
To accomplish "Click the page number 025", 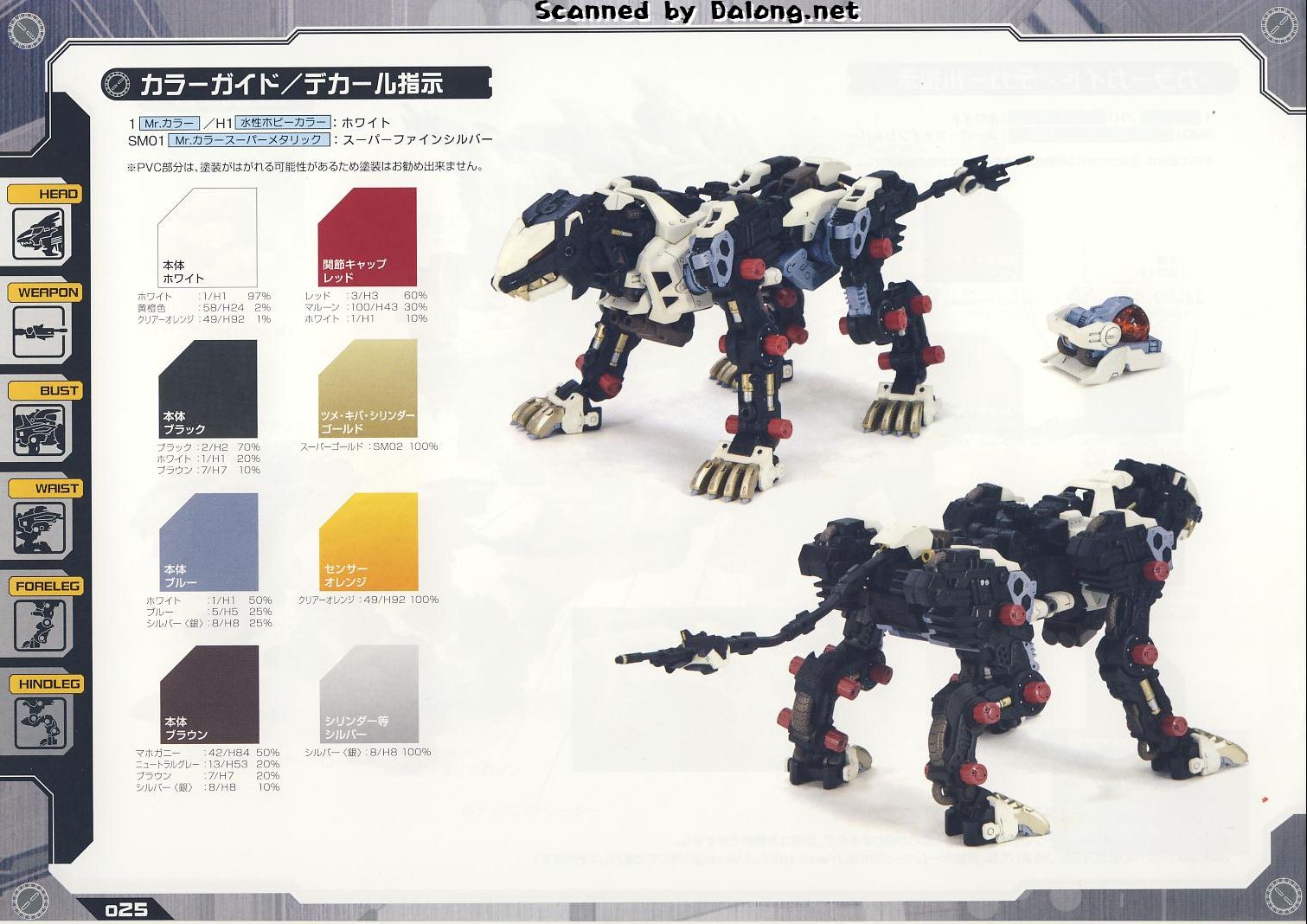I will (x=127, y=910).
